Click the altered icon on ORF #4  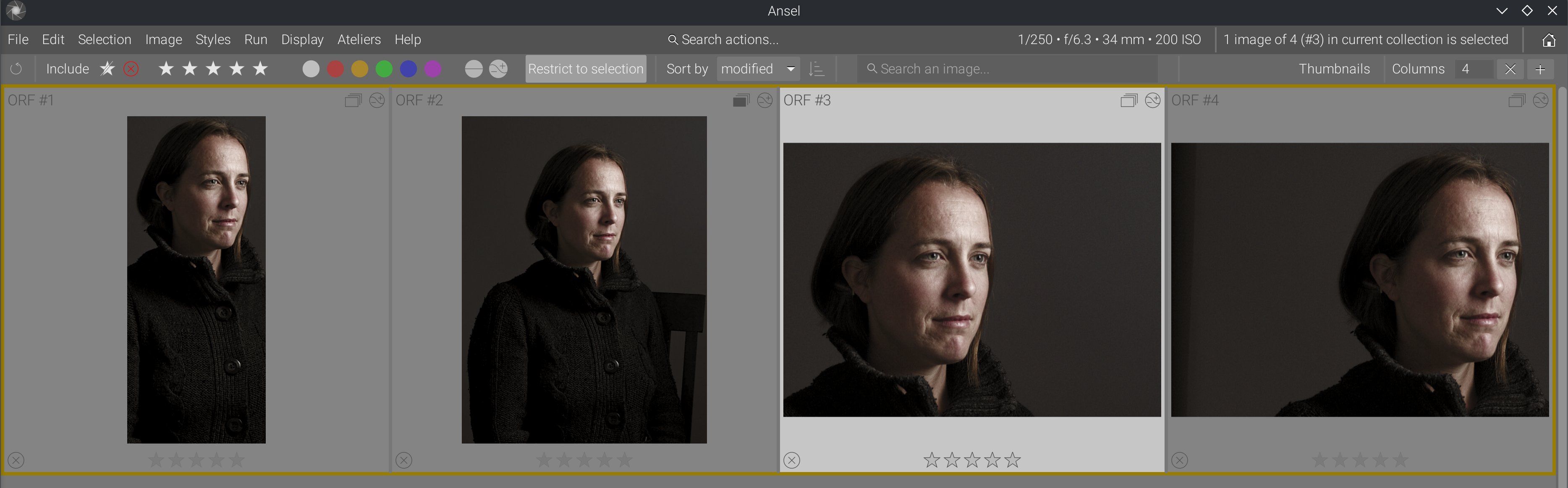(x=1541, y=100)
